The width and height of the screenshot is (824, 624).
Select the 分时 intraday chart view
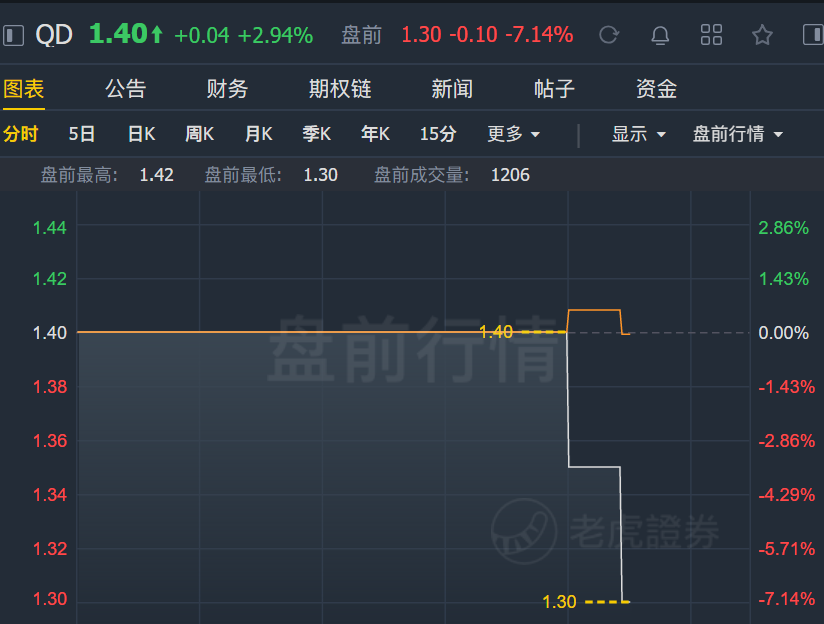pos(21,134)
